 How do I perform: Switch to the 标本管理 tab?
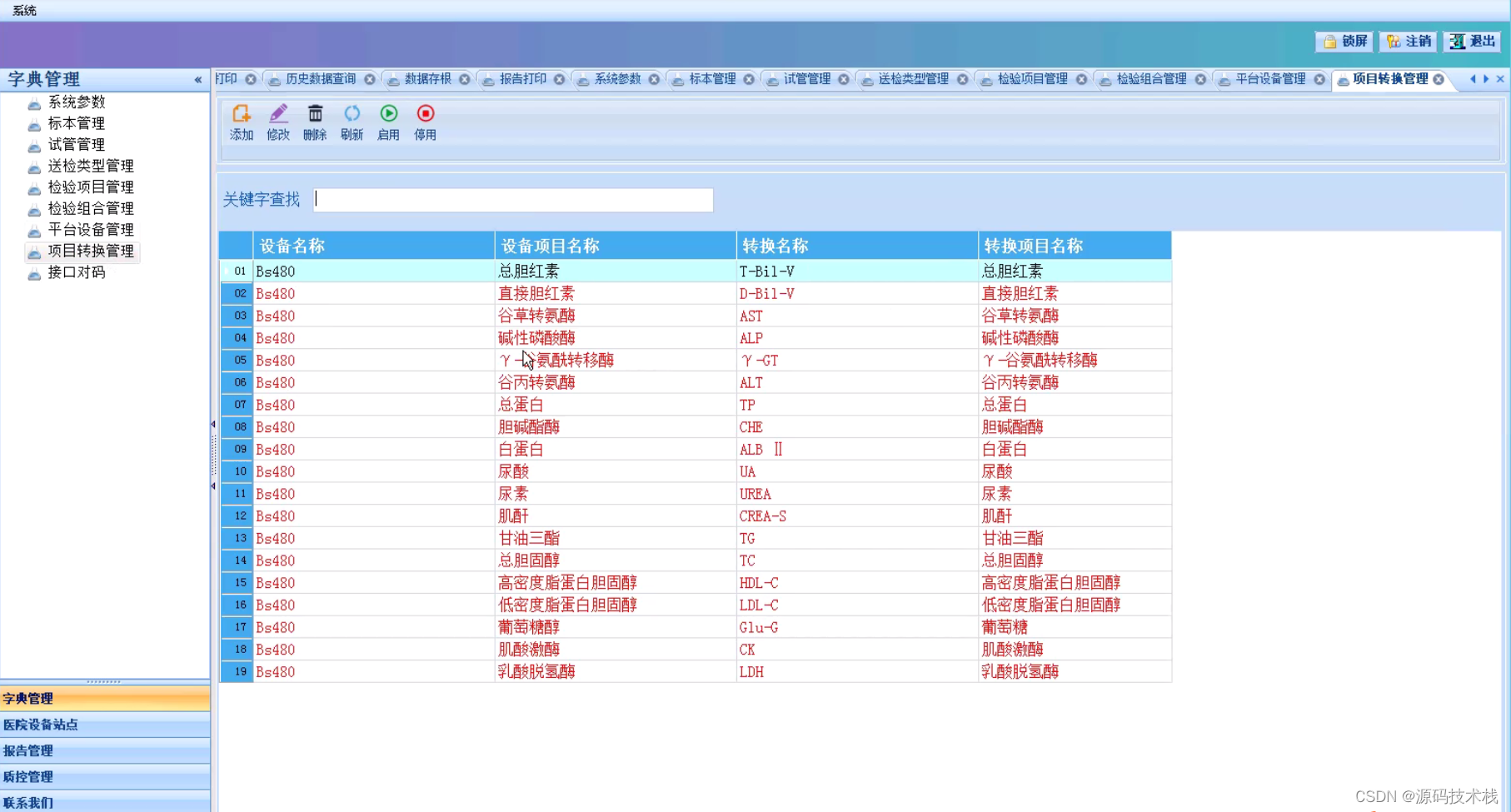712,79
